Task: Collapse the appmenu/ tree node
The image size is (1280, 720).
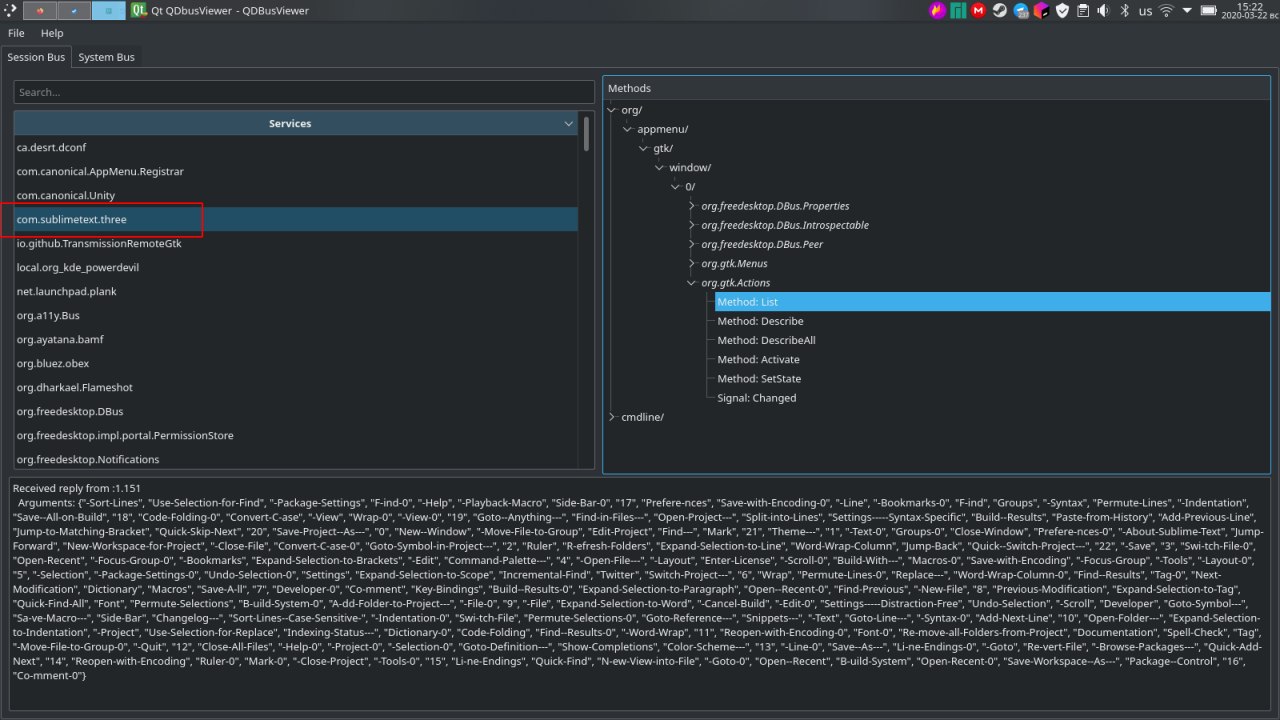Action: tap(628, 129)
